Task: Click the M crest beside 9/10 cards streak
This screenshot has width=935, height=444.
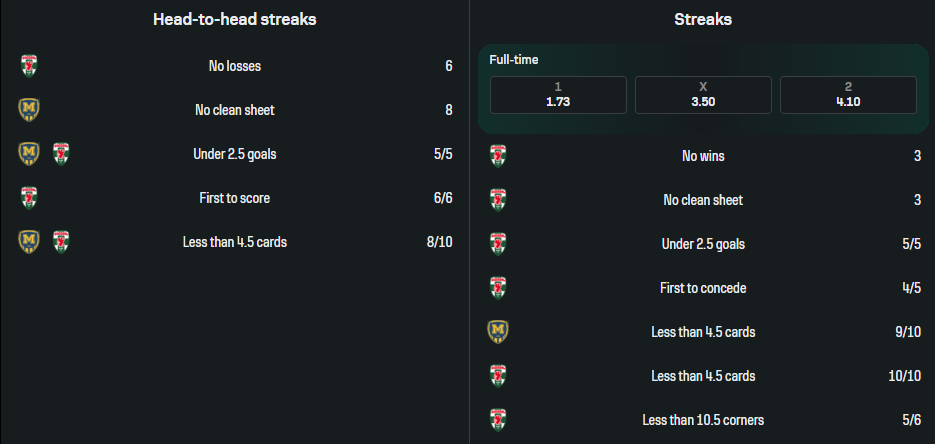Action: 497,331
